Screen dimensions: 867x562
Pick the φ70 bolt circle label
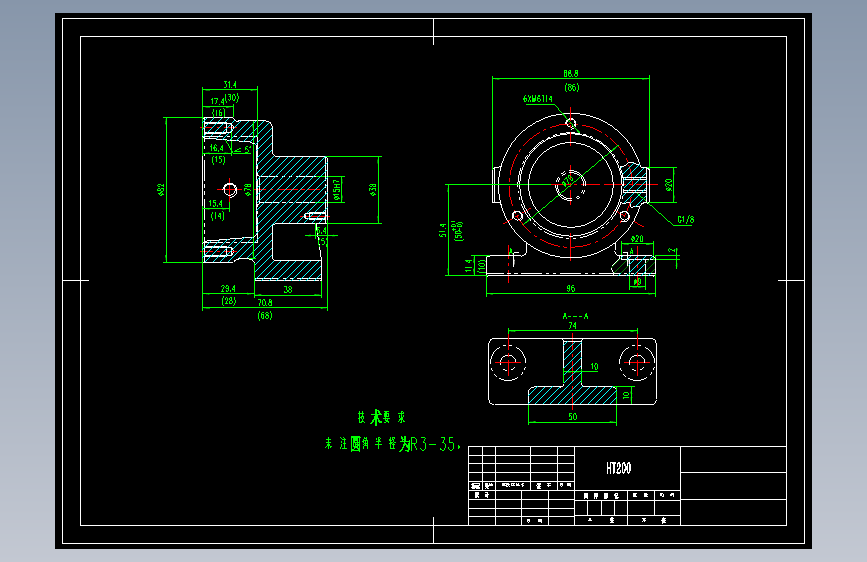tap(568, 180)
